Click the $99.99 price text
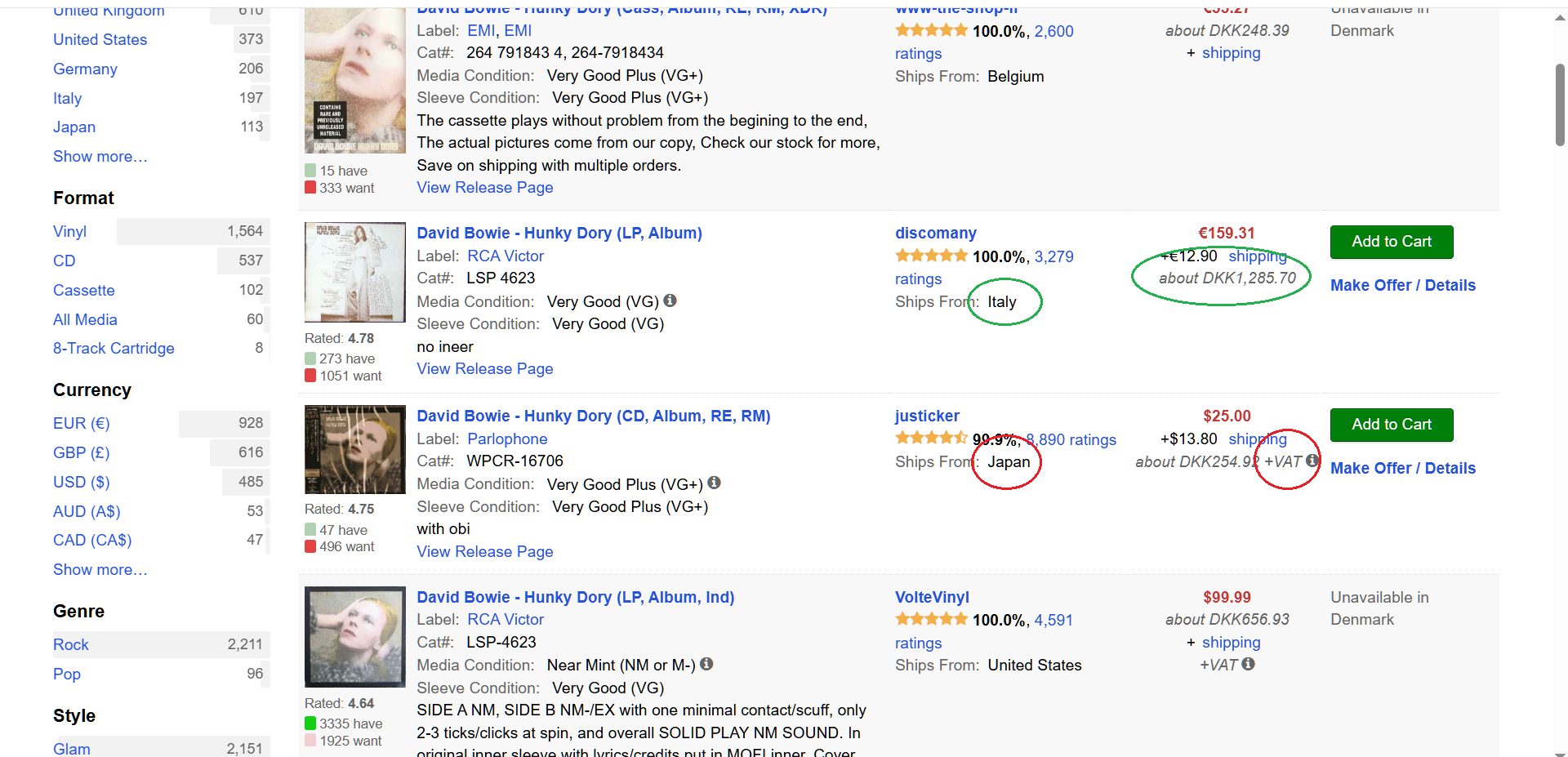 click(x=1227, y=597)
